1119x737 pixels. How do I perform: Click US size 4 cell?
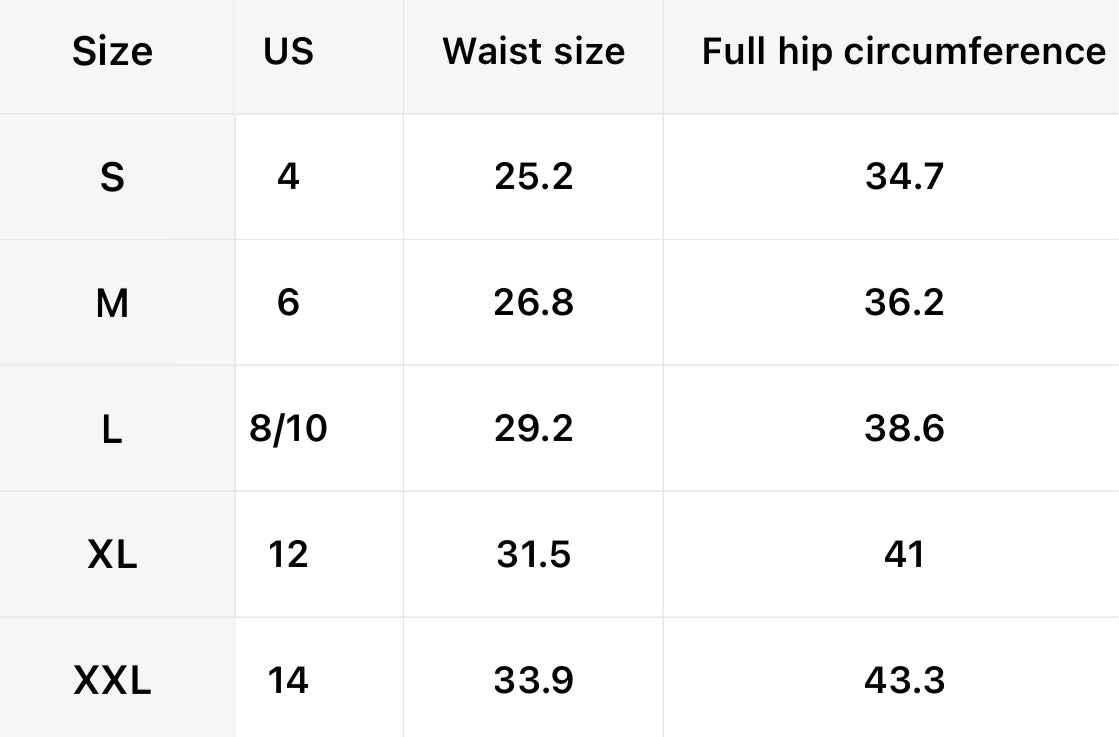pyautogui.click(x=288, y=177)
